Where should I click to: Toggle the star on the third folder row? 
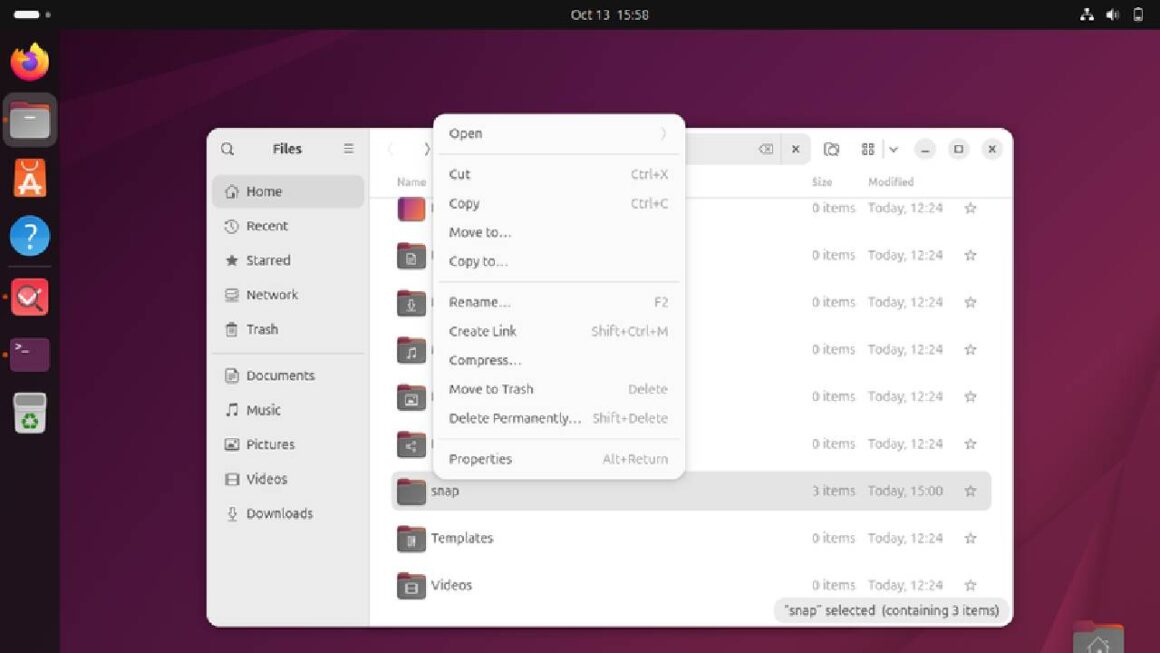pyautogui.click(x=971, y=302)
